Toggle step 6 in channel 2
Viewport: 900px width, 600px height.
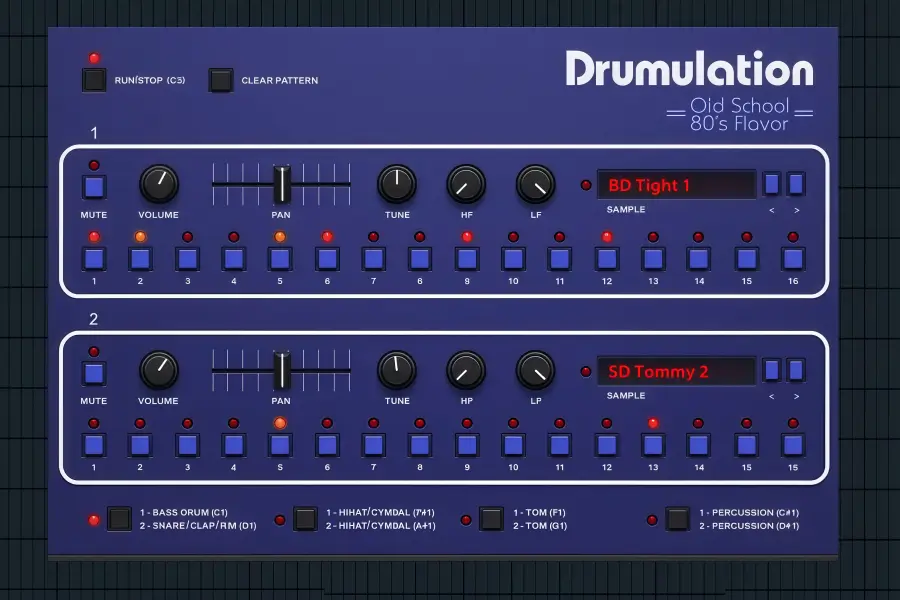[x=327, y=445]
